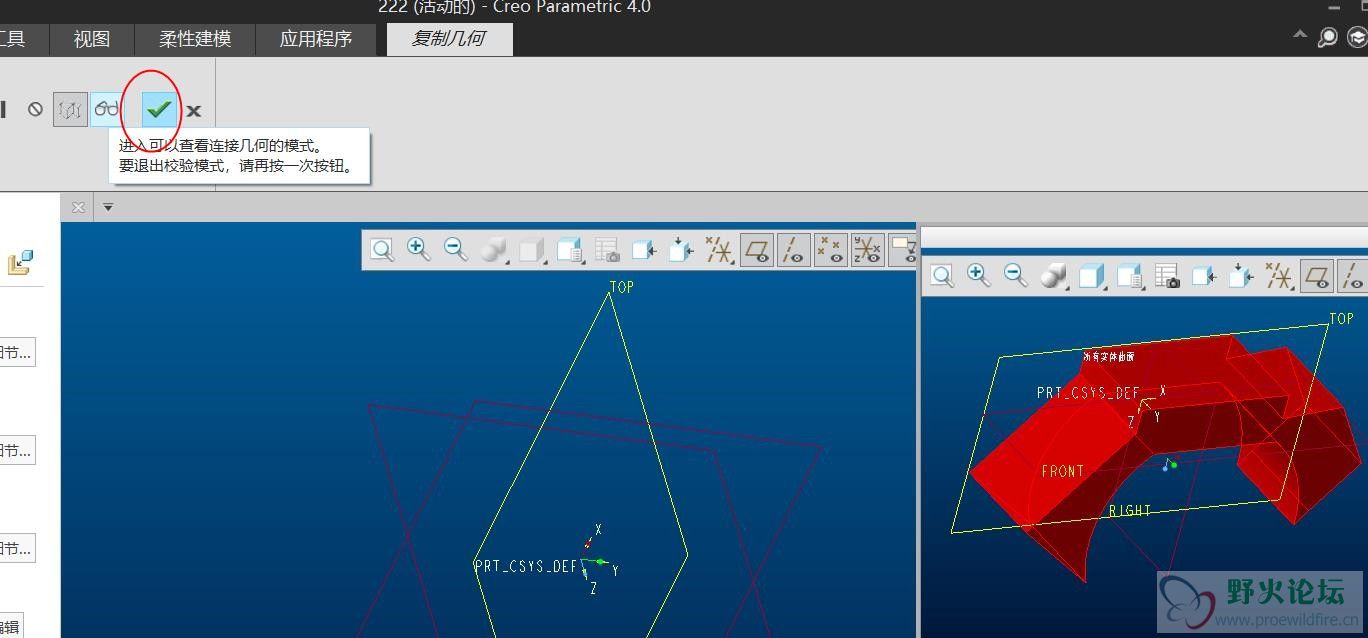The height and width of the screenshot is (638, 1368).
Task: Click the model tree layout icon in left panel
Action: click(x=21, y=263)
